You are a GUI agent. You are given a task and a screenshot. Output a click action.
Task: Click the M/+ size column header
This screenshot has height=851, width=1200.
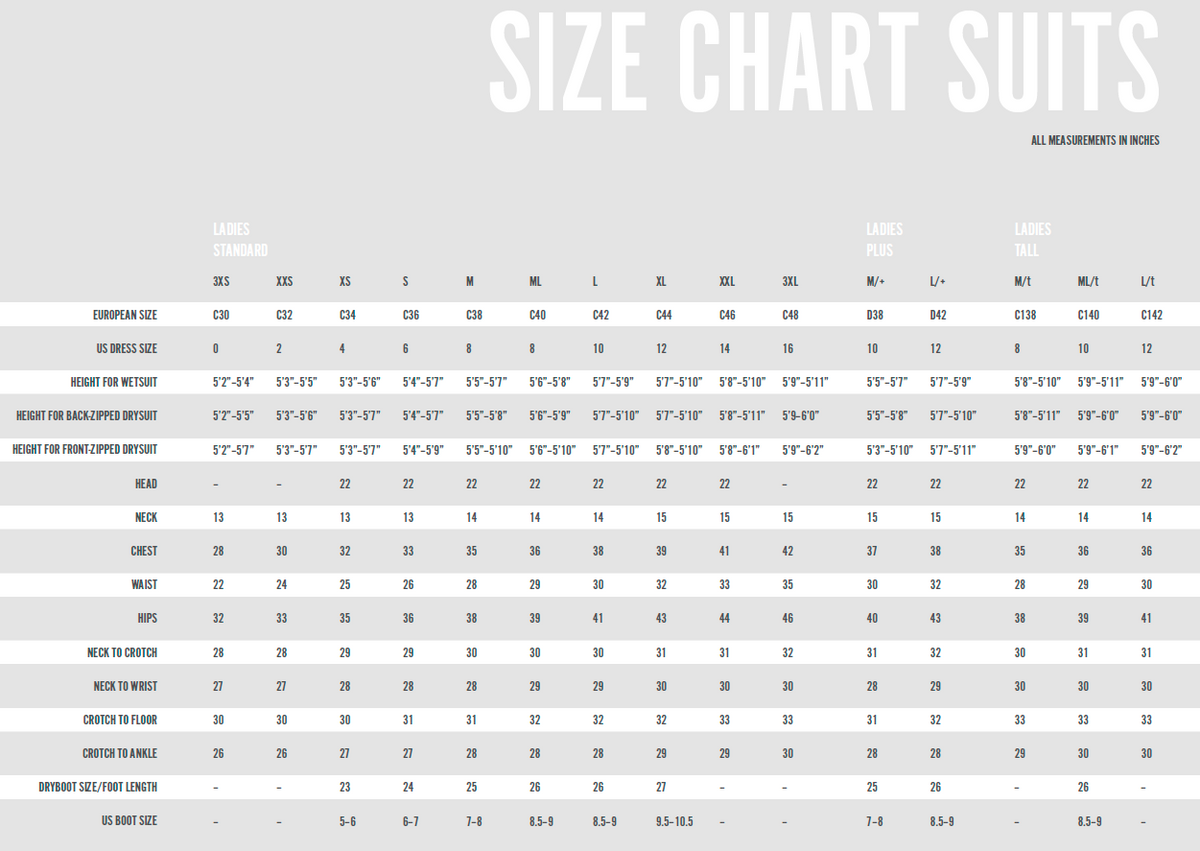(875, 282)
